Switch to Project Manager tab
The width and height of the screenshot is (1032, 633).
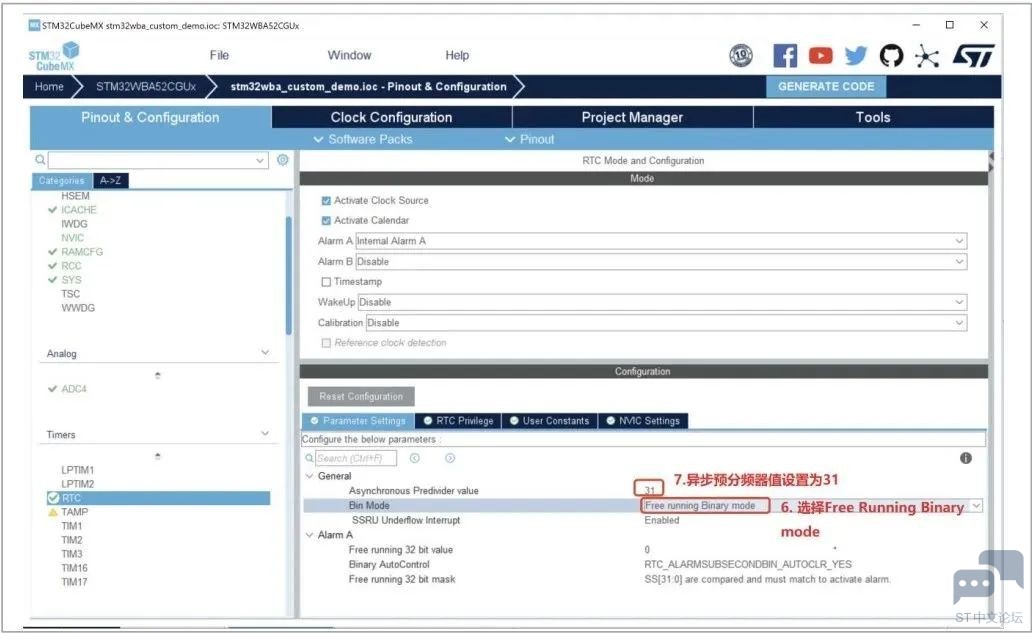click(632, 117)
